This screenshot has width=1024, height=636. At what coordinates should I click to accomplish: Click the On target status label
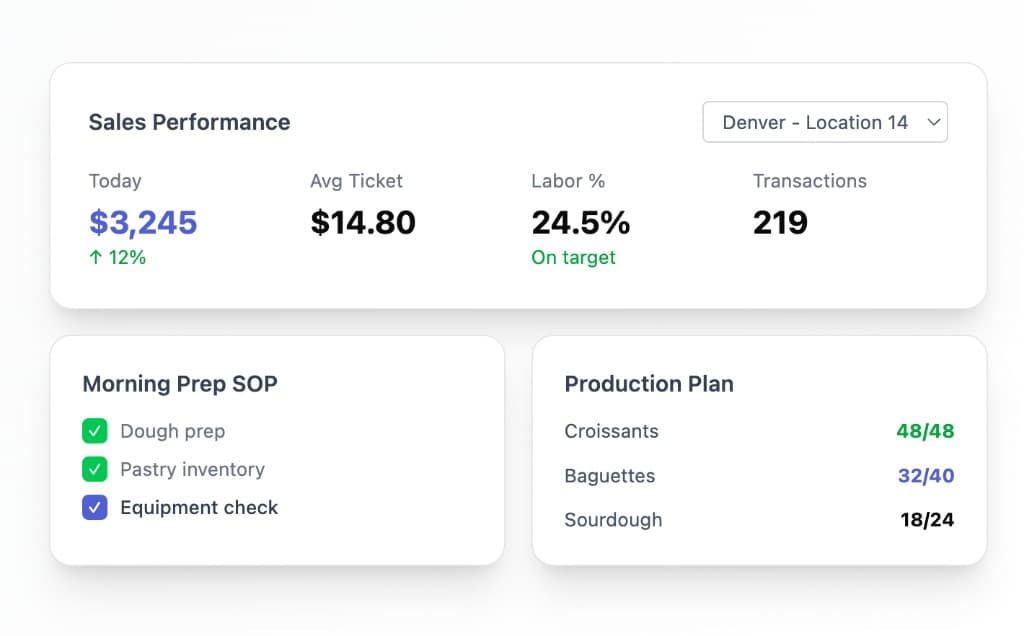pyautogui.click(x=573, y=257)
